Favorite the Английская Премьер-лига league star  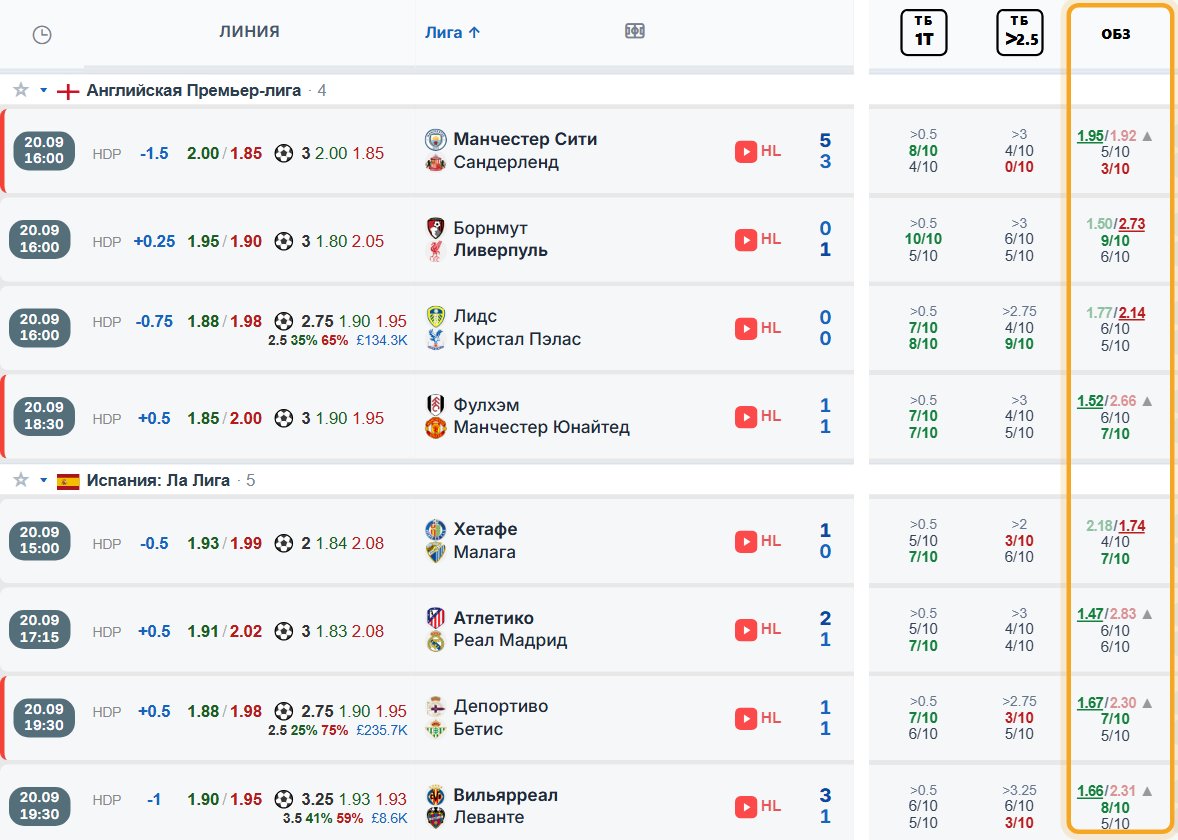pos(21,90)
